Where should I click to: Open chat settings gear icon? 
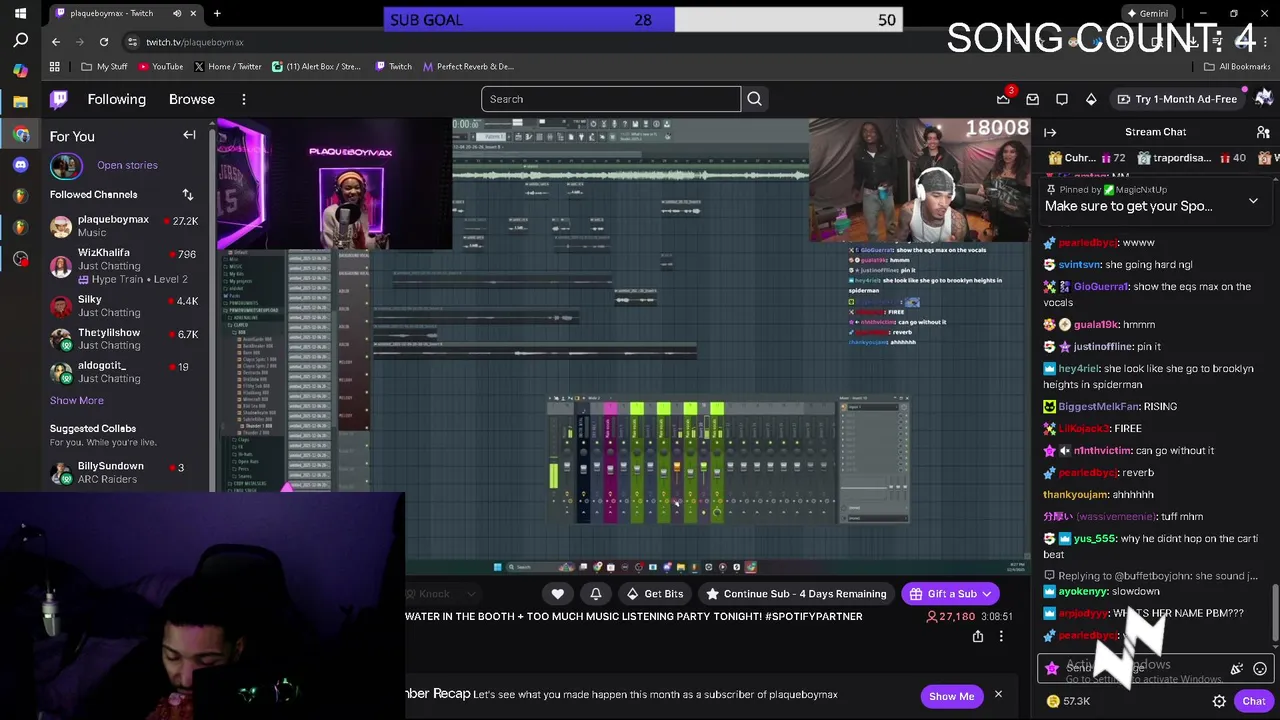pos(1219,701)
